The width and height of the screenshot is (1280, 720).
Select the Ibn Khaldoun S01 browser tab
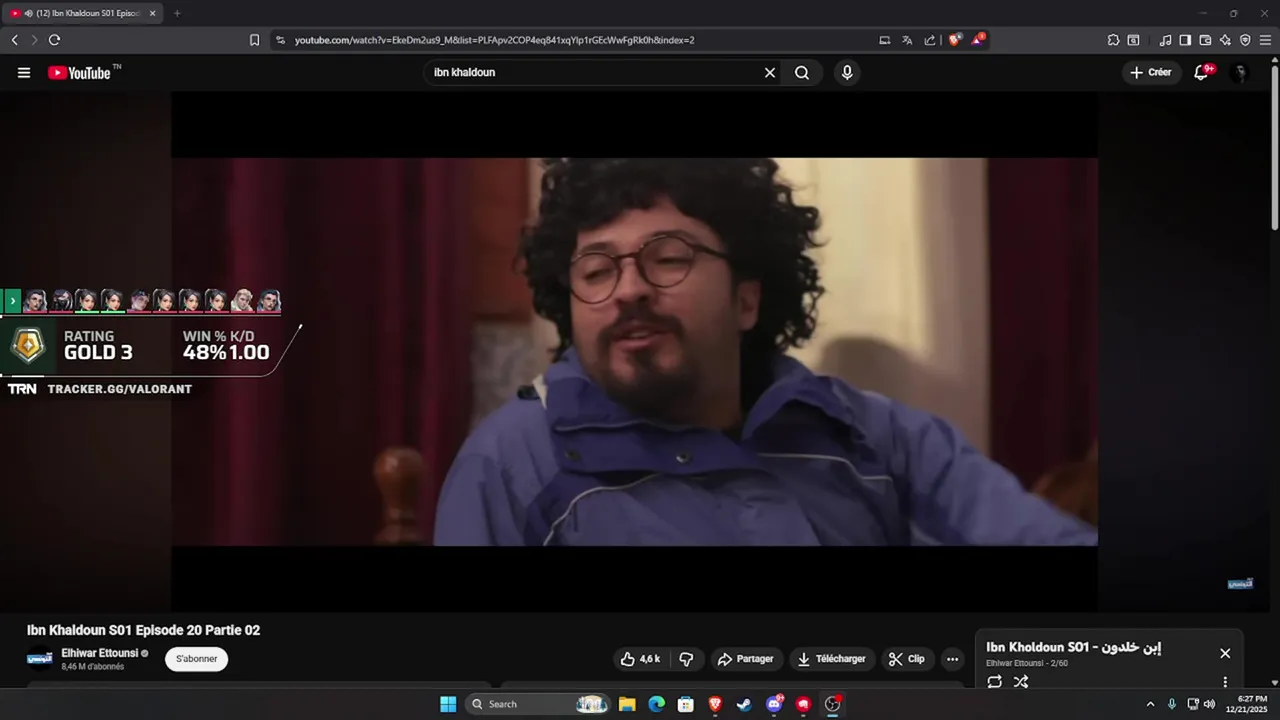tap(84, 13)
